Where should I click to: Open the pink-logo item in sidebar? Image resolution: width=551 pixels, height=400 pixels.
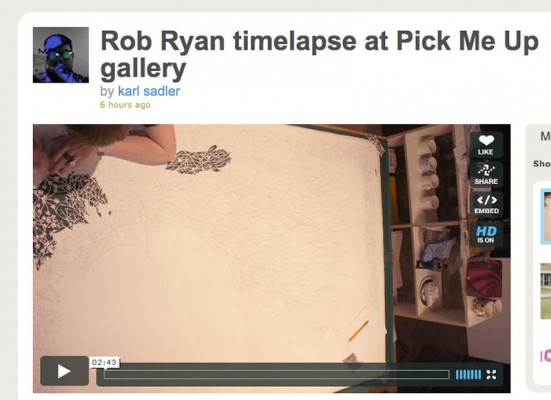(546, 356)
